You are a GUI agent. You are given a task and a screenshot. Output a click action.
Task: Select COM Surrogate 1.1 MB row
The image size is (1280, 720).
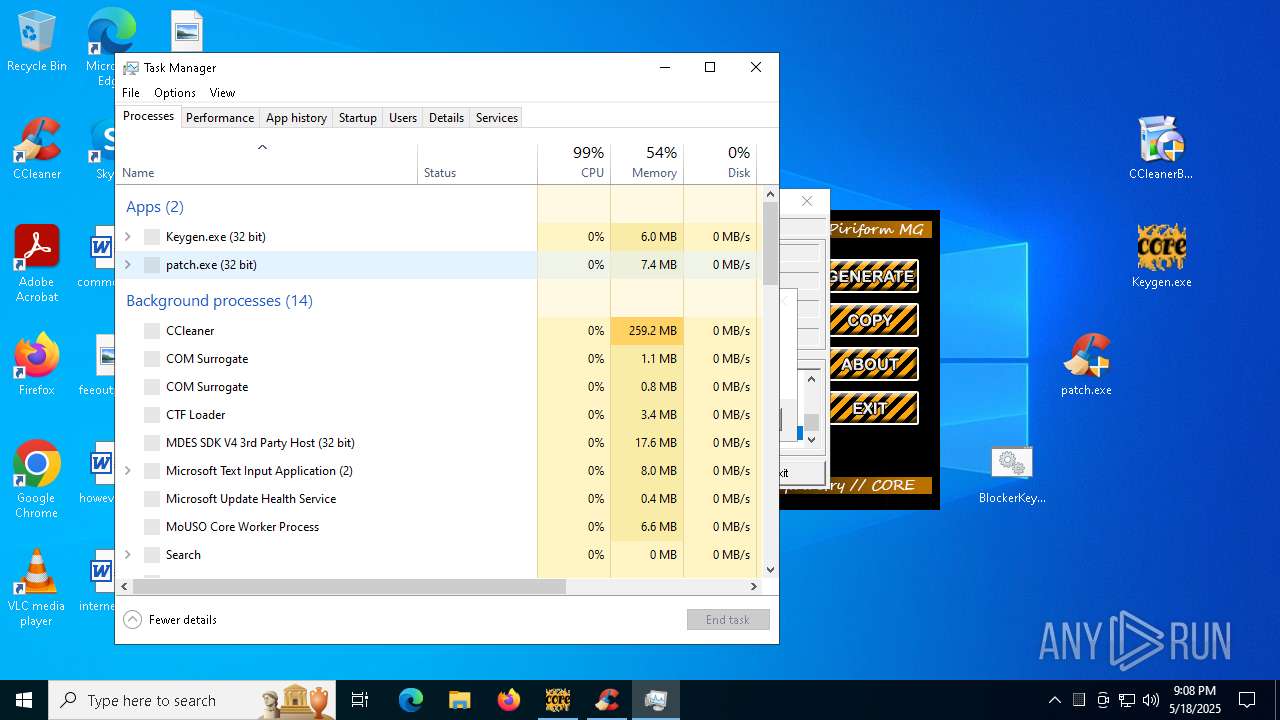(x=439, y=359)
